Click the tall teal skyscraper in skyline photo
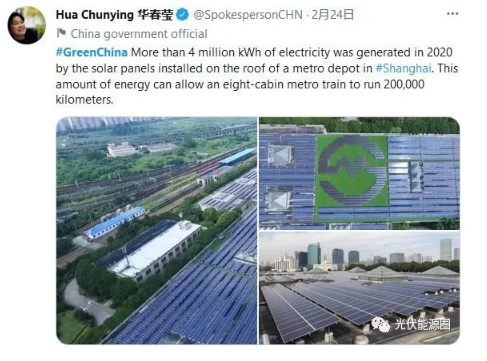487x361 pixels. click(x=314, y=255)
